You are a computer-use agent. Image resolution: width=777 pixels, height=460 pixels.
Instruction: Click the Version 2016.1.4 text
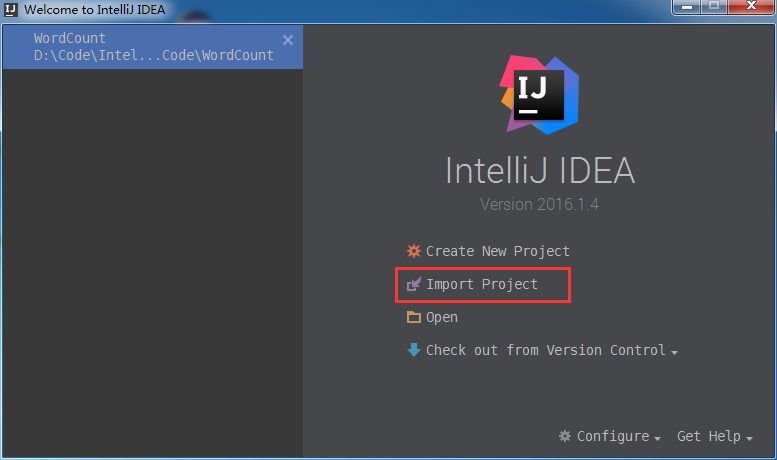[x=540, y=204]
